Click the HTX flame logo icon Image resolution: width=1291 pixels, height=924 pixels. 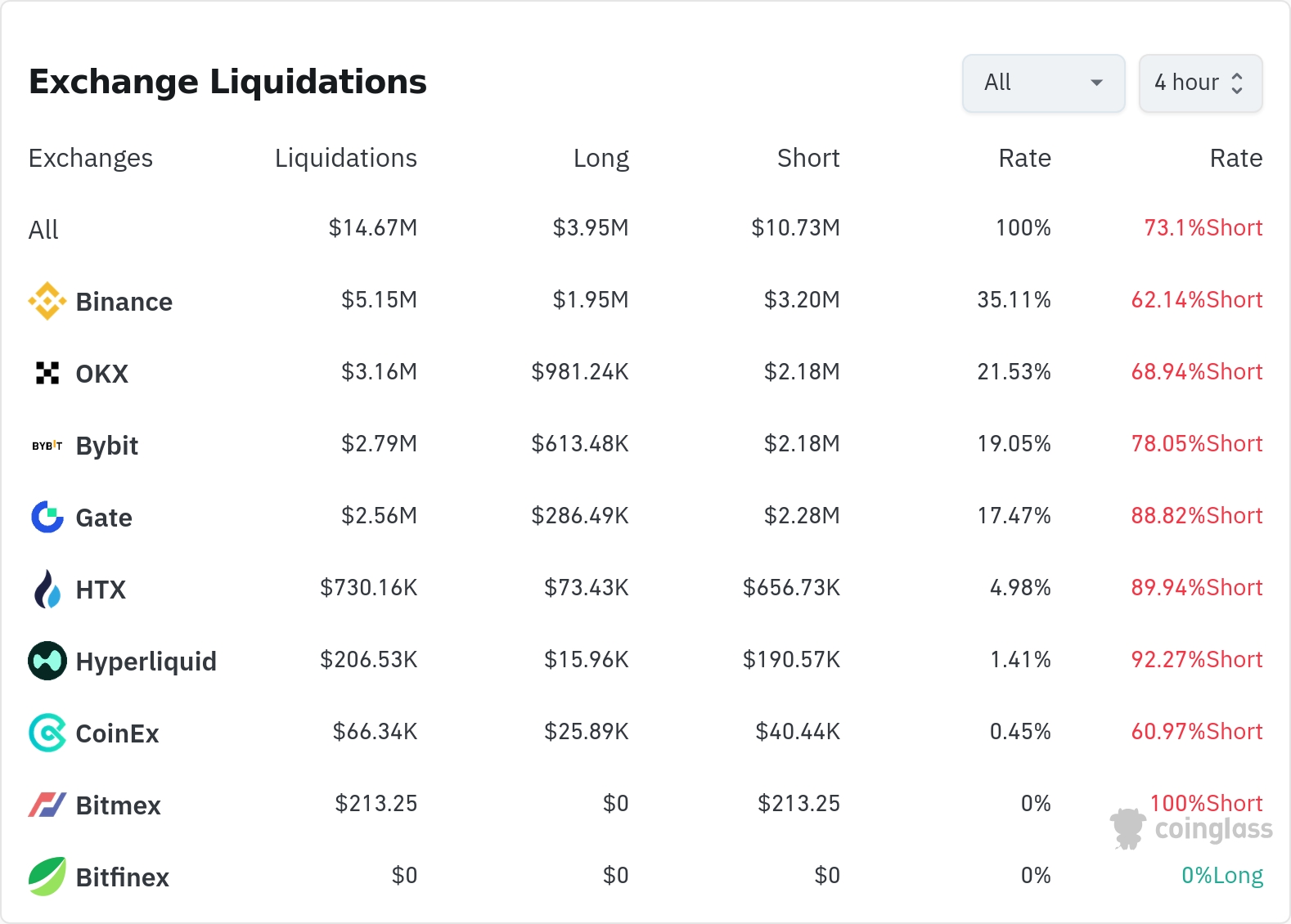tap(47, 589)
